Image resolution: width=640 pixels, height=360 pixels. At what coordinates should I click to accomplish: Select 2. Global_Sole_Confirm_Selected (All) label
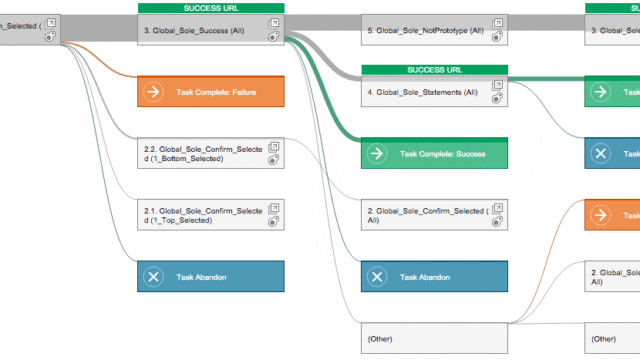428,216
